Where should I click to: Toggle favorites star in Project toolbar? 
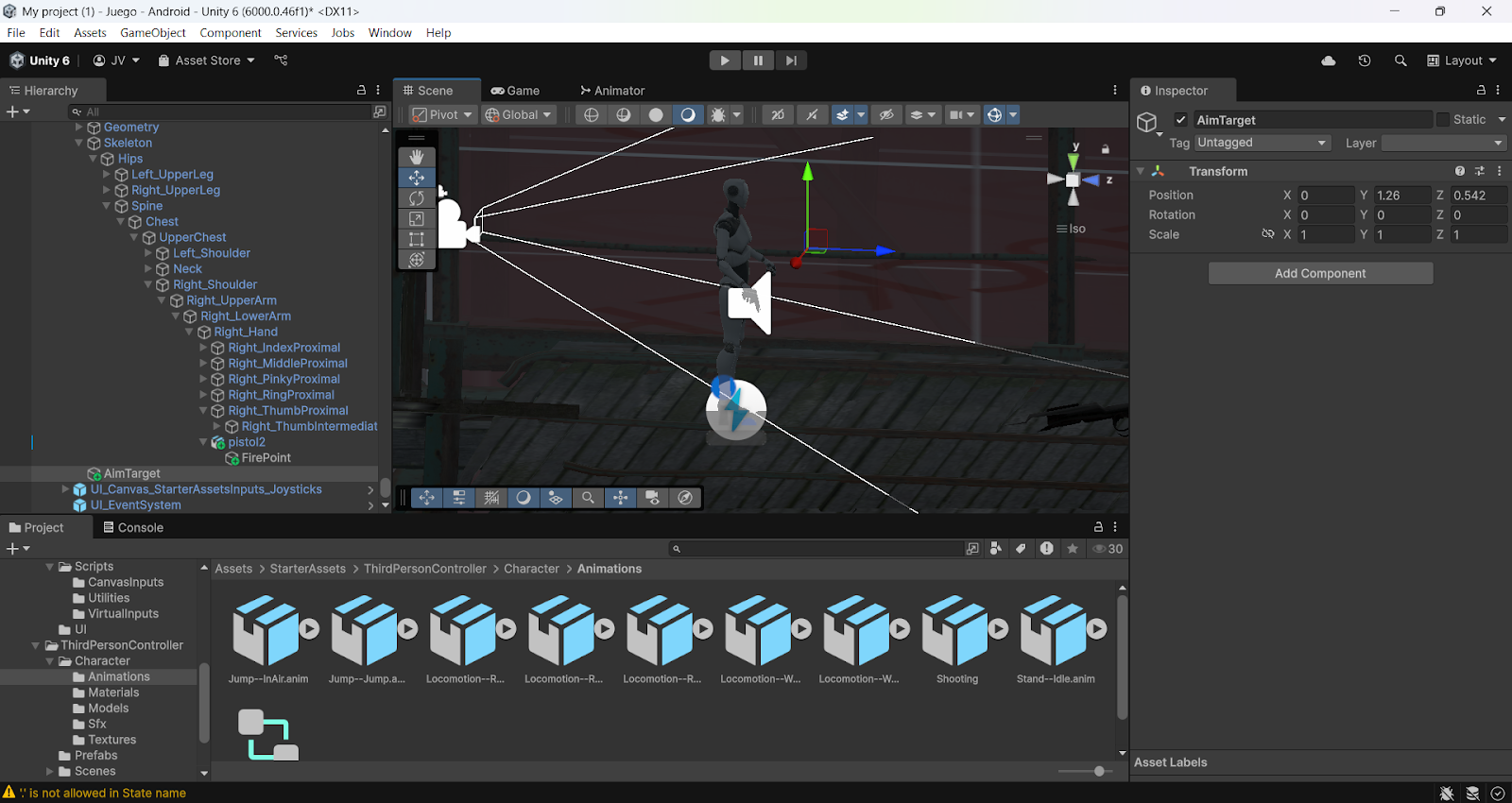coord(1073,549)
